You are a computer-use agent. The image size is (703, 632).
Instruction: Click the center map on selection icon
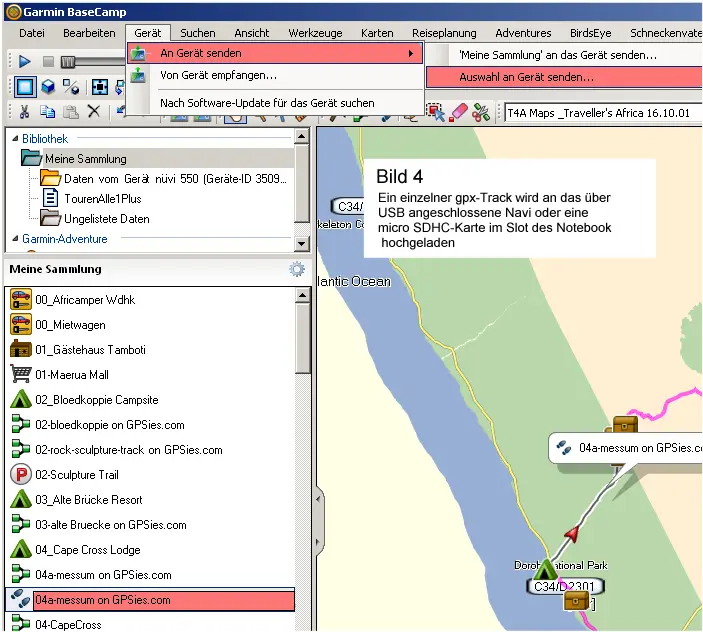coord(100,87)
